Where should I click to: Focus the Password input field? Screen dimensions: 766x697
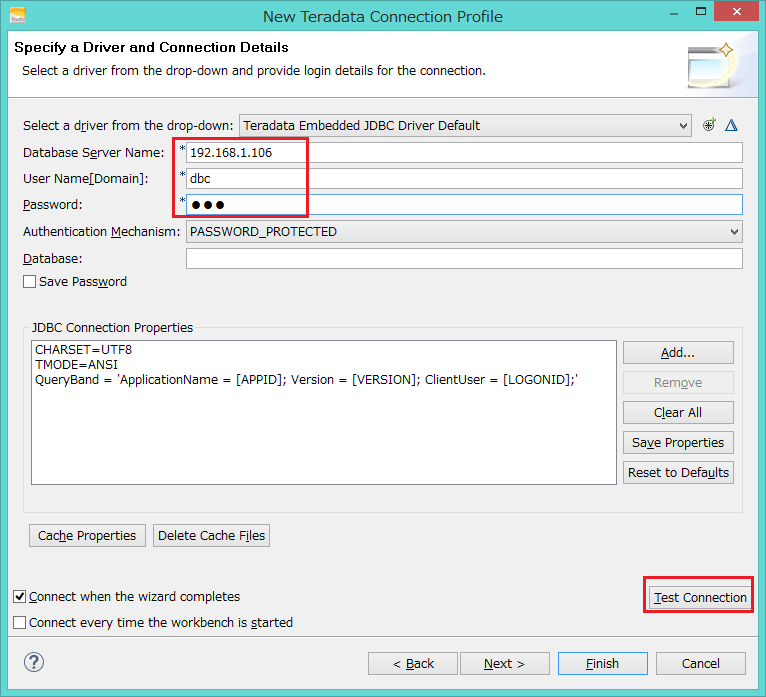[x=464, y=205]
